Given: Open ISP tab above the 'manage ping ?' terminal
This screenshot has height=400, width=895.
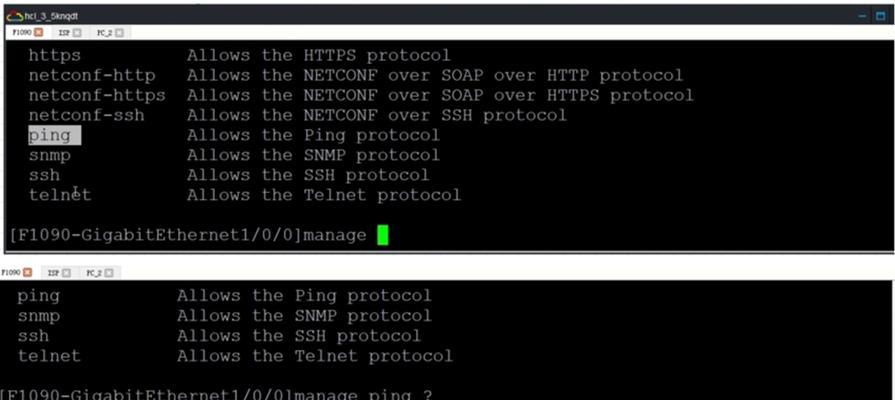Looking at the screenshot, I should [53, 273].
